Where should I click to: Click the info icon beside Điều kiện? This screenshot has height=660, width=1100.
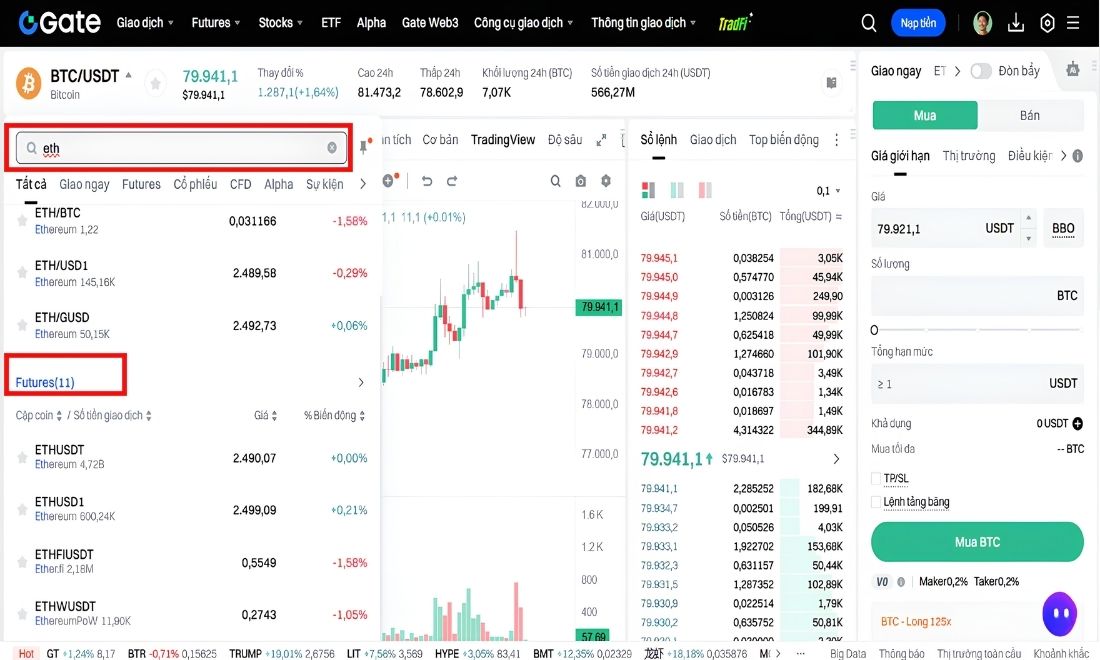pyautogui.click(x=1078, y=156)
